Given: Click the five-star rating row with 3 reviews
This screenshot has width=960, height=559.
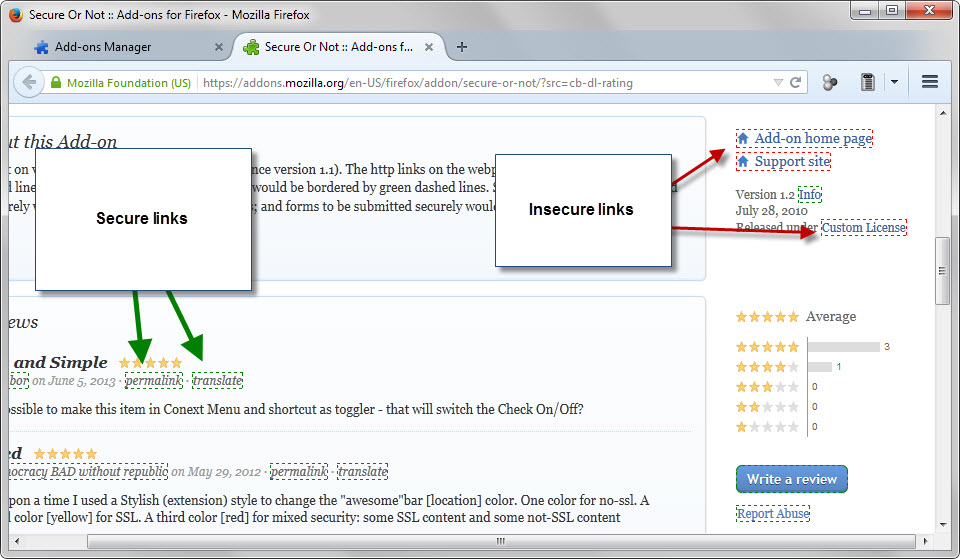Looking at the screenshot, I should coord(812,347).
